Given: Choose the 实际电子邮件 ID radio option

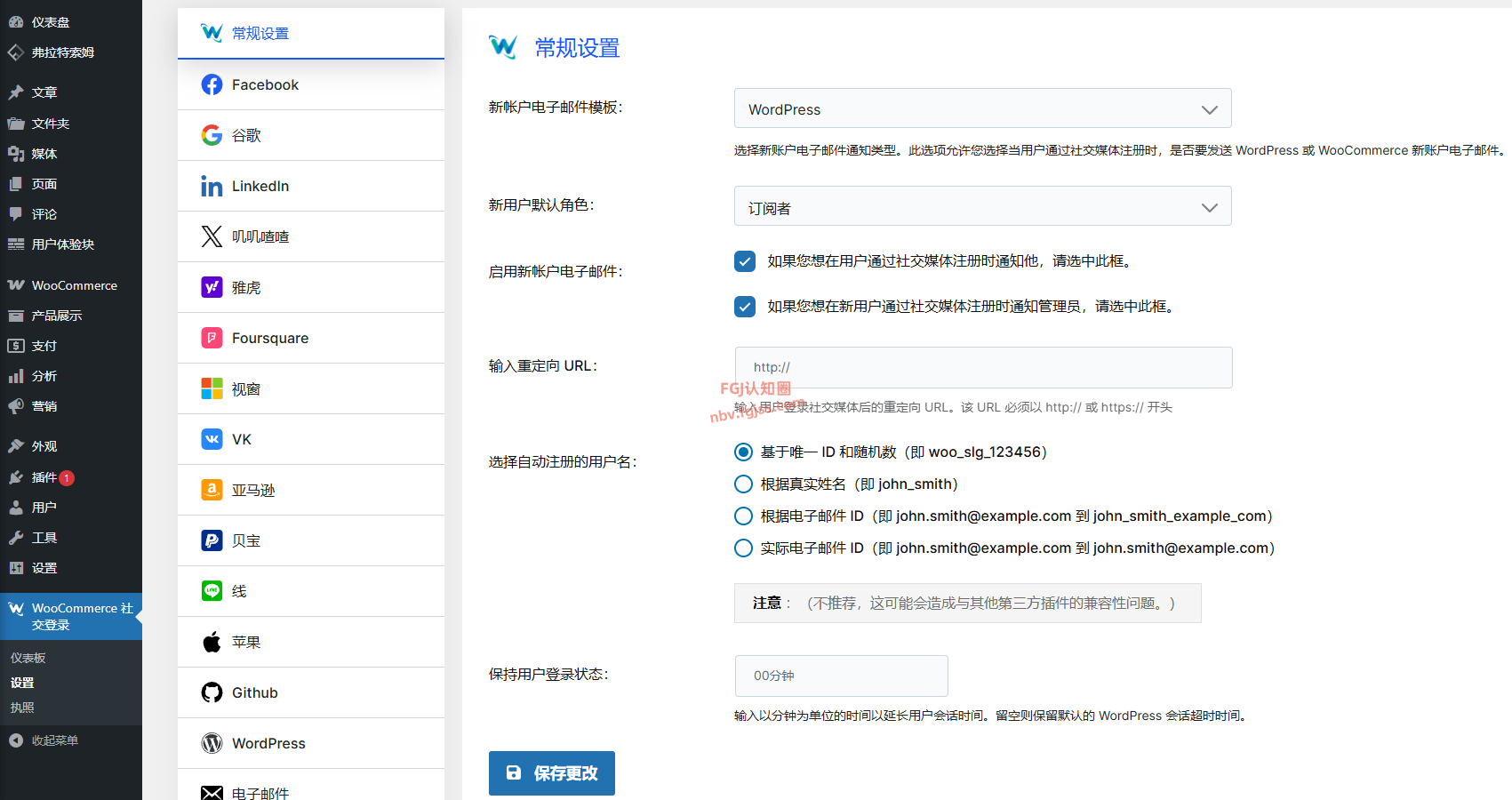Looking at the screenshot, I should click(x=744, y=548).
